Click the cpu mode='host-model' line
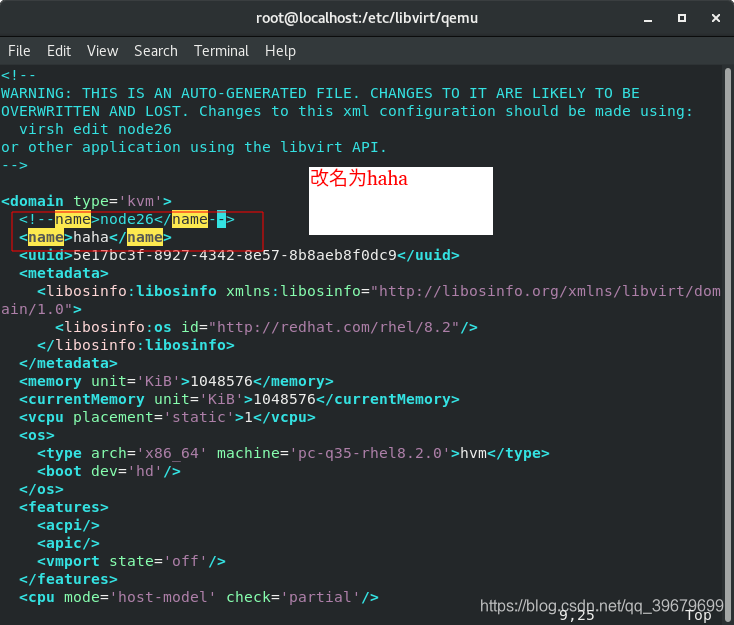734x625 pixels. [x=199, y=597]
